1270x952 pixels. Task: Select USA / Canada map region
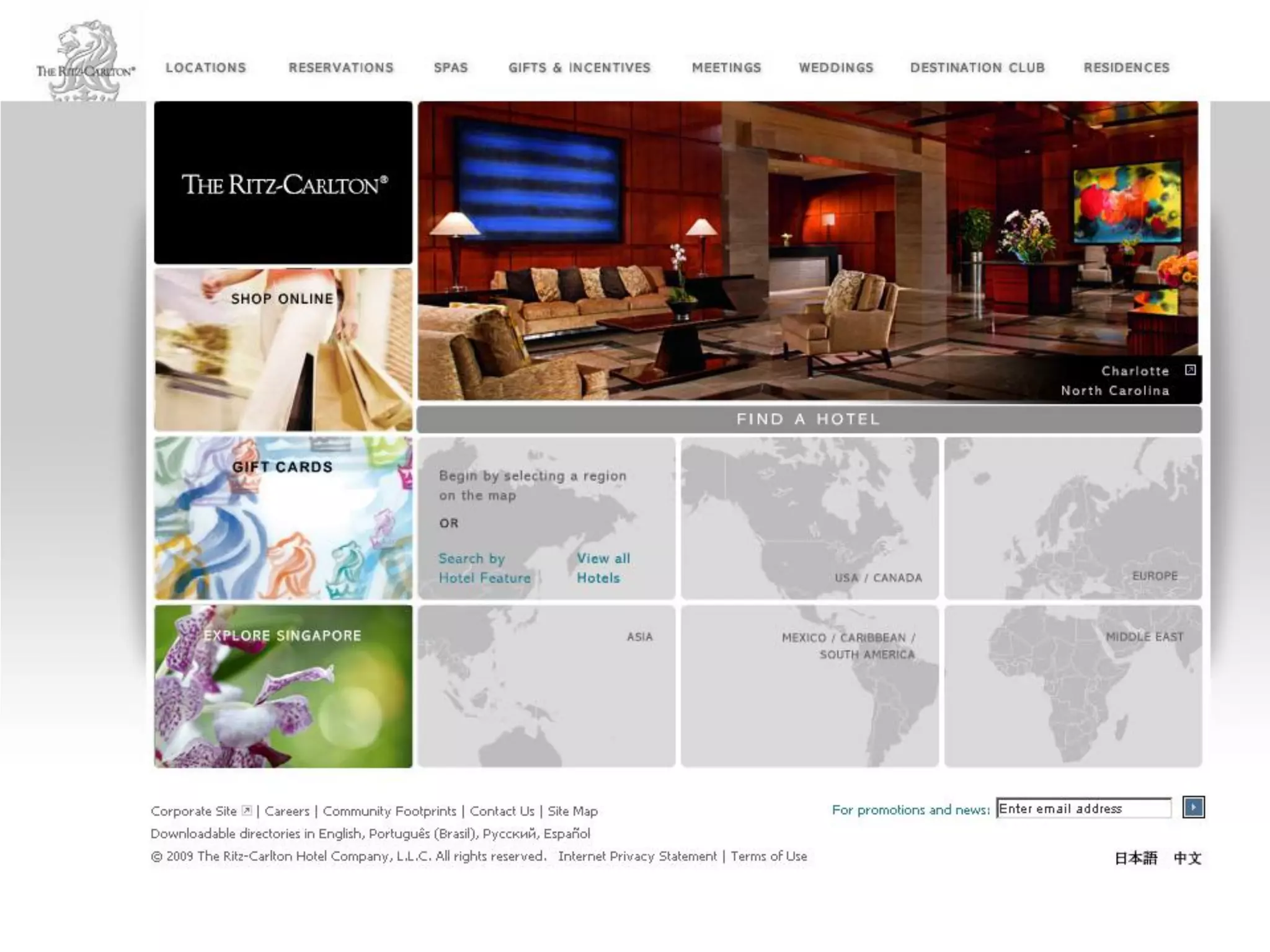click(809, 518)
